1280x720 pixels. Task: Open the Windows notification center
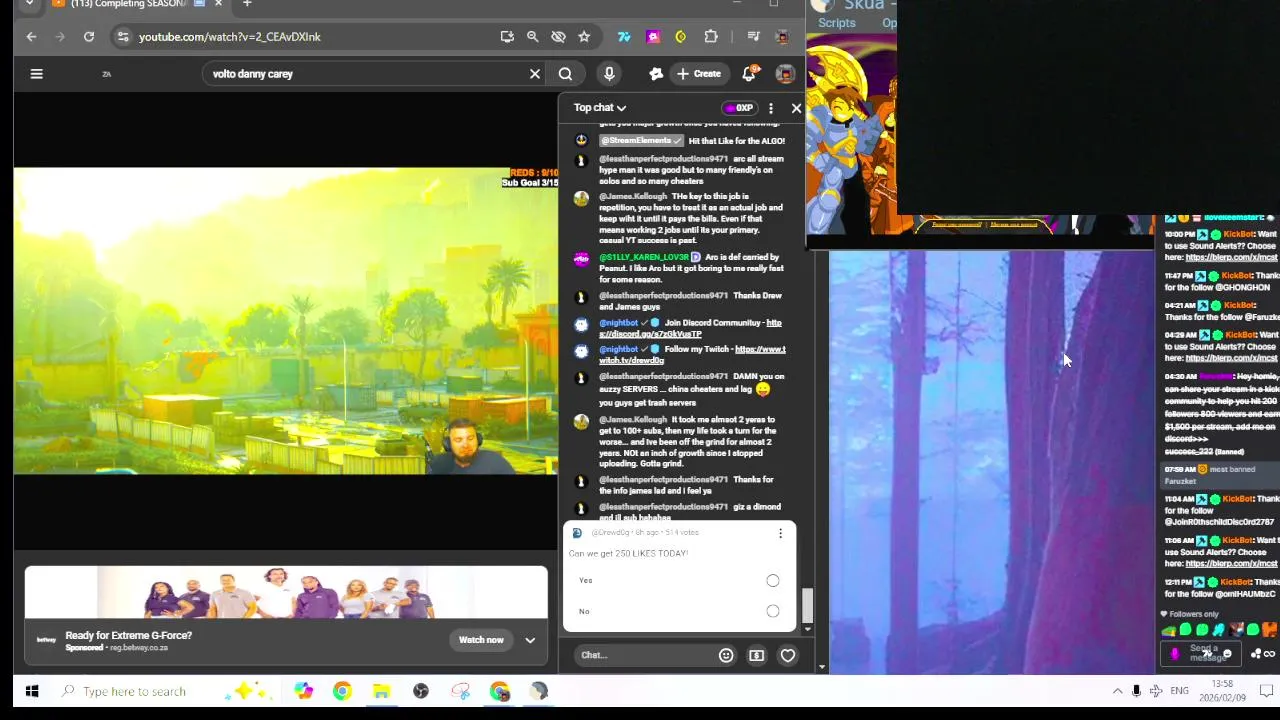1265,692
